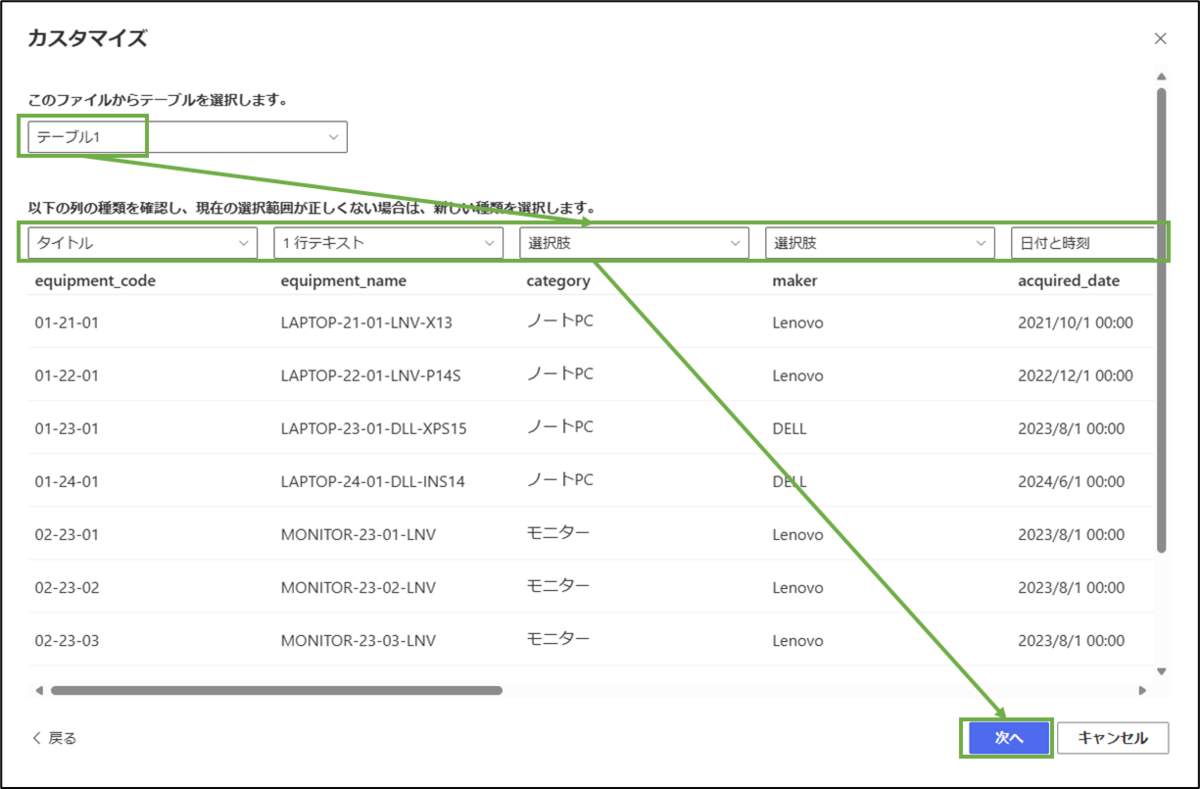The width and height of the screenshot is (1200, 789).
Task: Open the category column 選択肢 type dropdown
Action: click(x=634, y=243)
